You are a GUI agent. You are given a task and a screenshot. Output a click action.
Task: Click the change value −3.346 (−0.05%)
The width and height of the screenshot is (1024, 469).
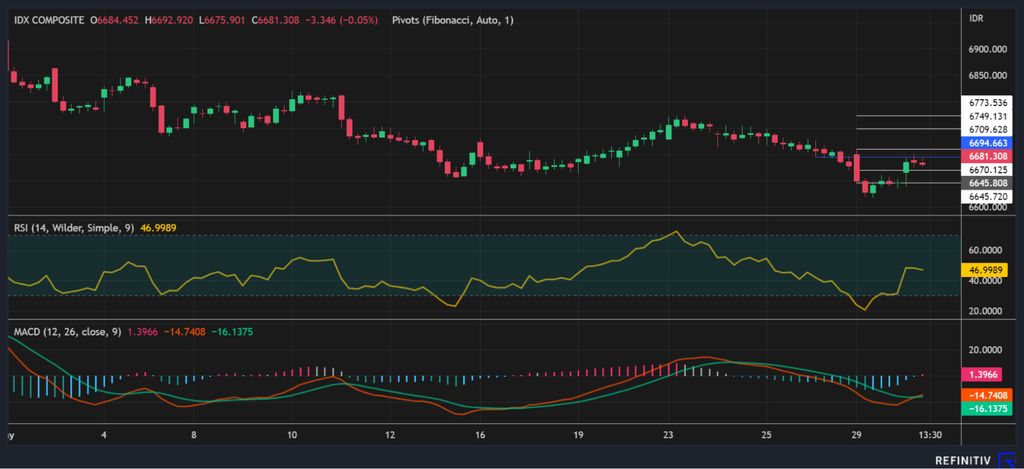pyautogui.click(x=341, y=20)
